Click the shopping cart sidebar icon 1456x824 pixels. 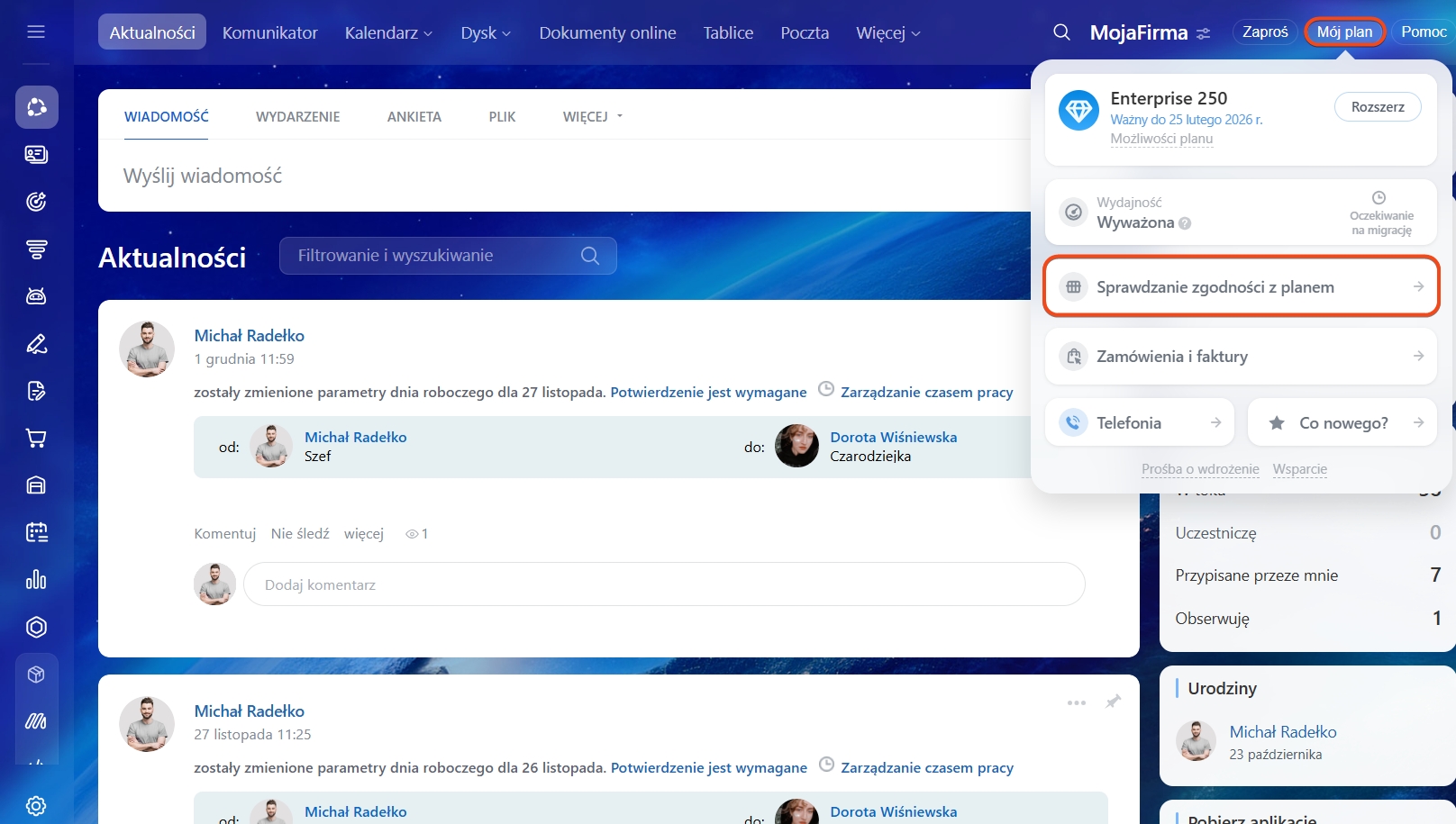(36, 439)
